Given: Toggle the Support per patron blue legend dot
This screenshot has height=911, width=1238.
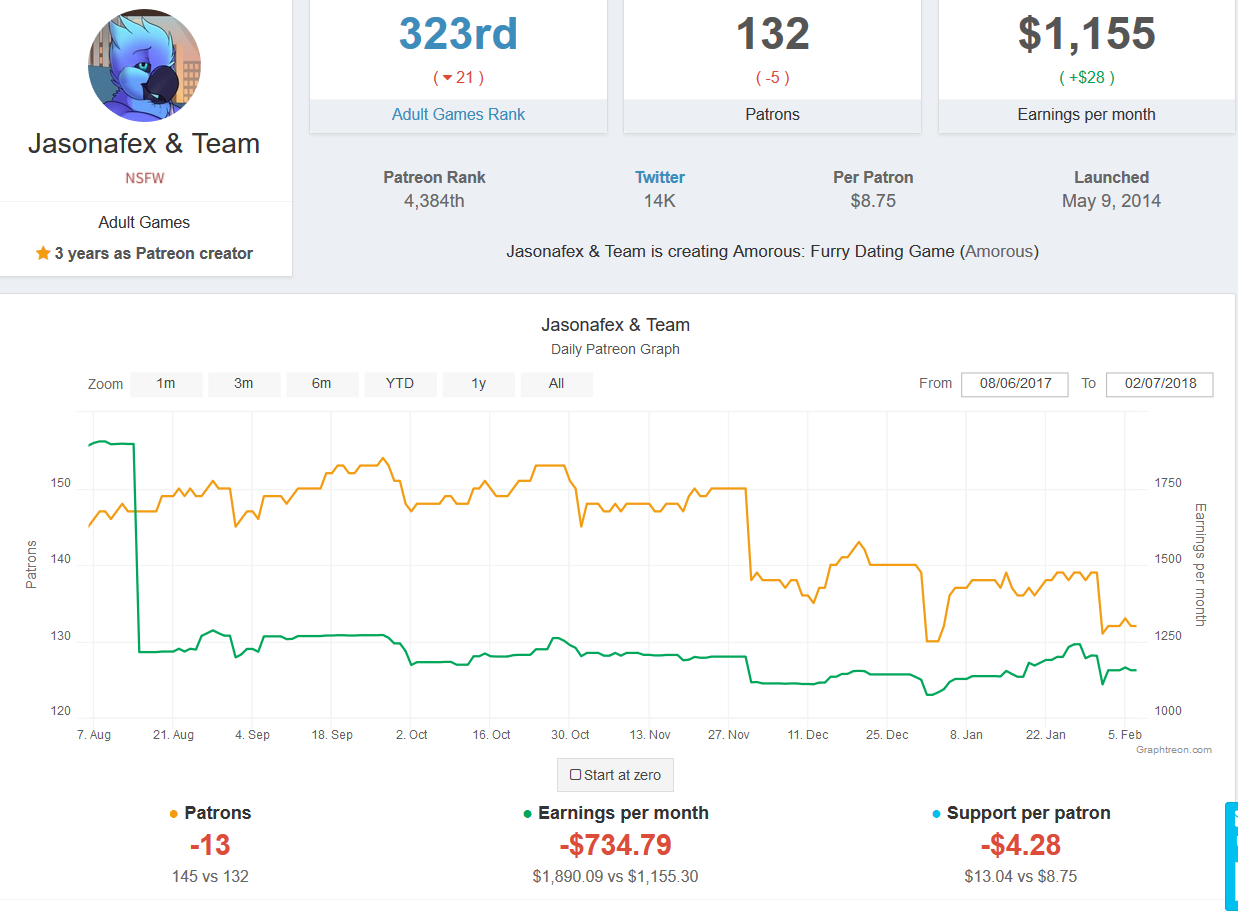Looking at the screenshot, I should pos(936,814).
